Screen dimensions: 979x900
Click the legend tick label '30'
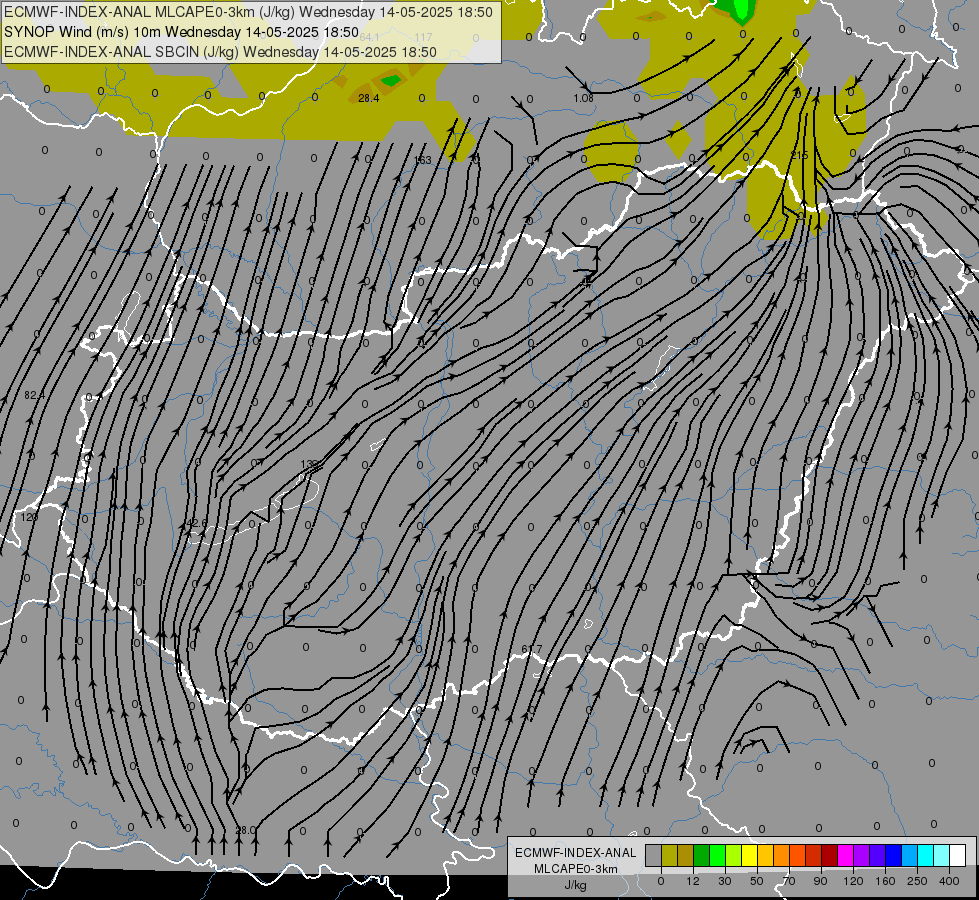click(x=725, y=881)
